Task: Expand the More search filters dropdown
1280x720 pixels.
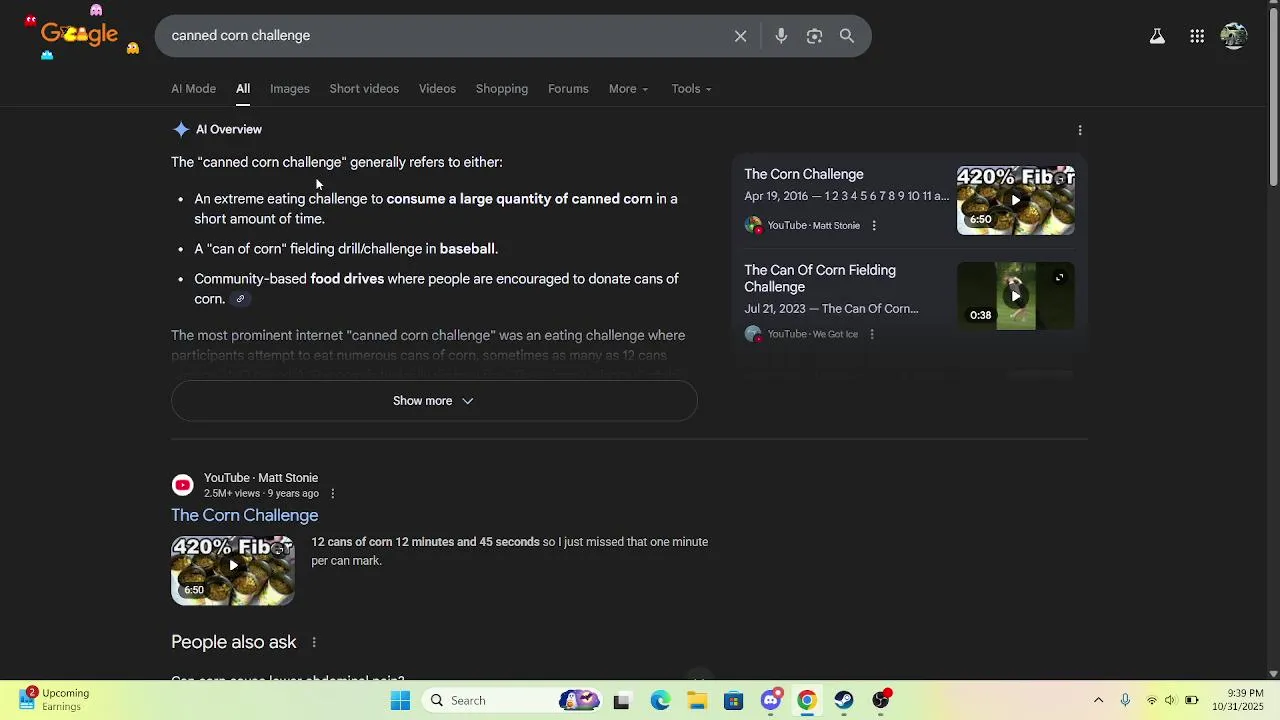Action: (629, 89)
